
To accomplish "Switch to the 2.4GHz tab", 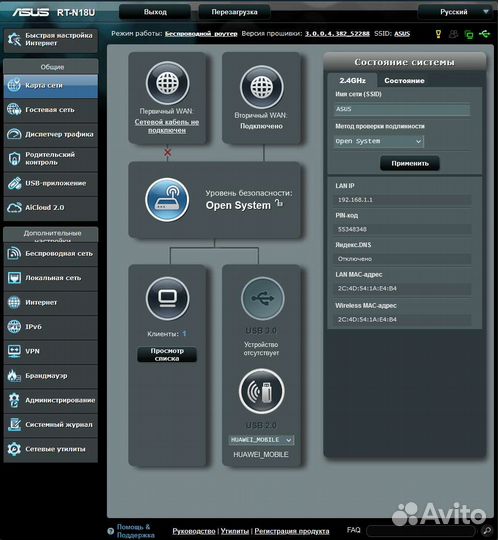I will tap(352, 81).
